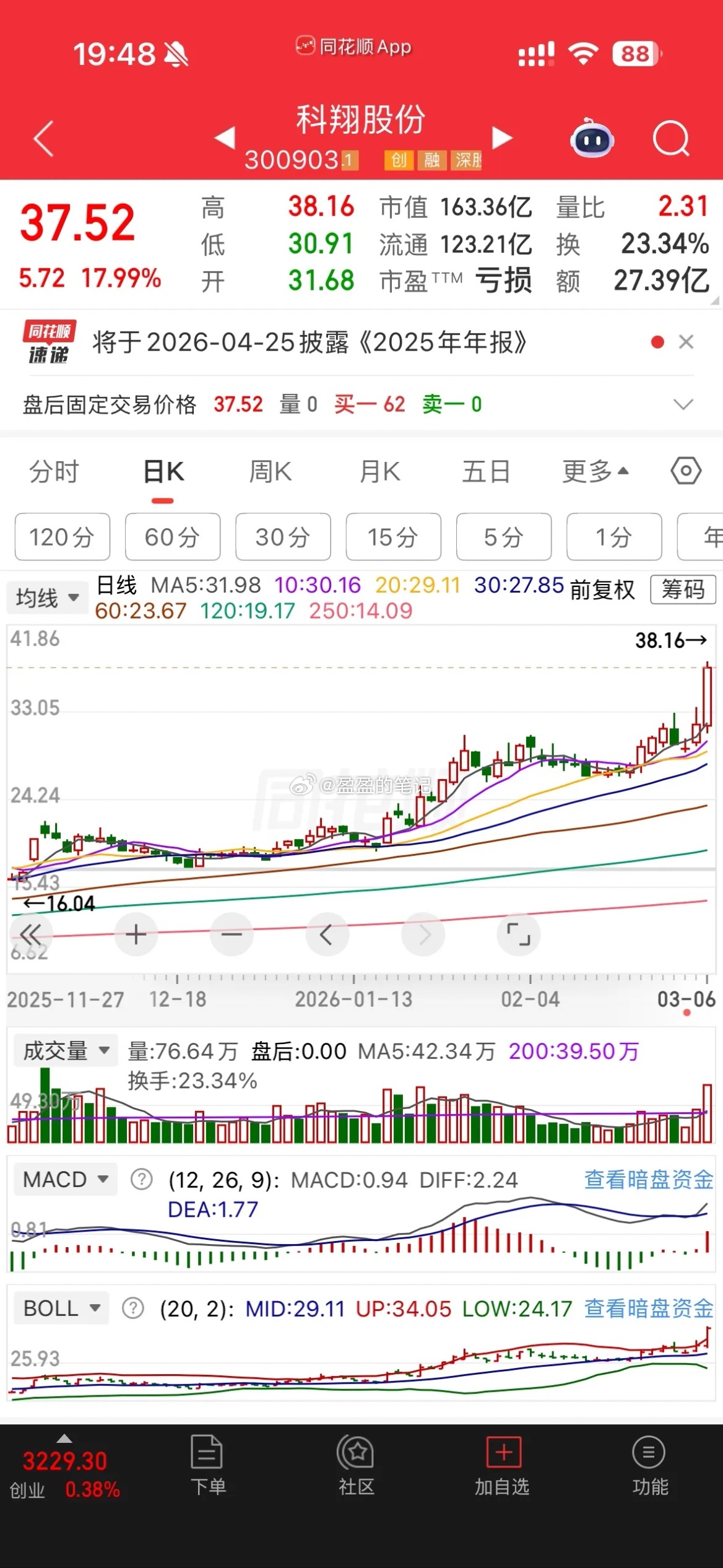Select the 30分 period button
The width and height of the screenshot is (723, 1568).
pyautogui.click(x=283, y=537)
